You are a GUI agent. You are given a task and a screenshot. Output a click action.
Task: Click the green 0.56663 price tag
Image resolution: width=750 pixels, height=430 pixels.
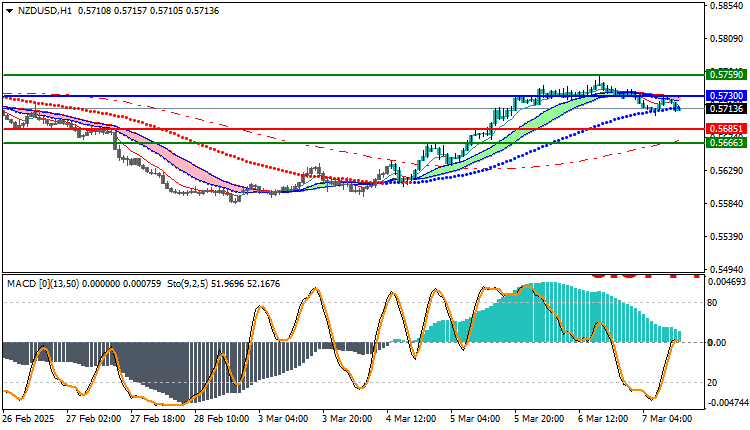tap(726, 143)
